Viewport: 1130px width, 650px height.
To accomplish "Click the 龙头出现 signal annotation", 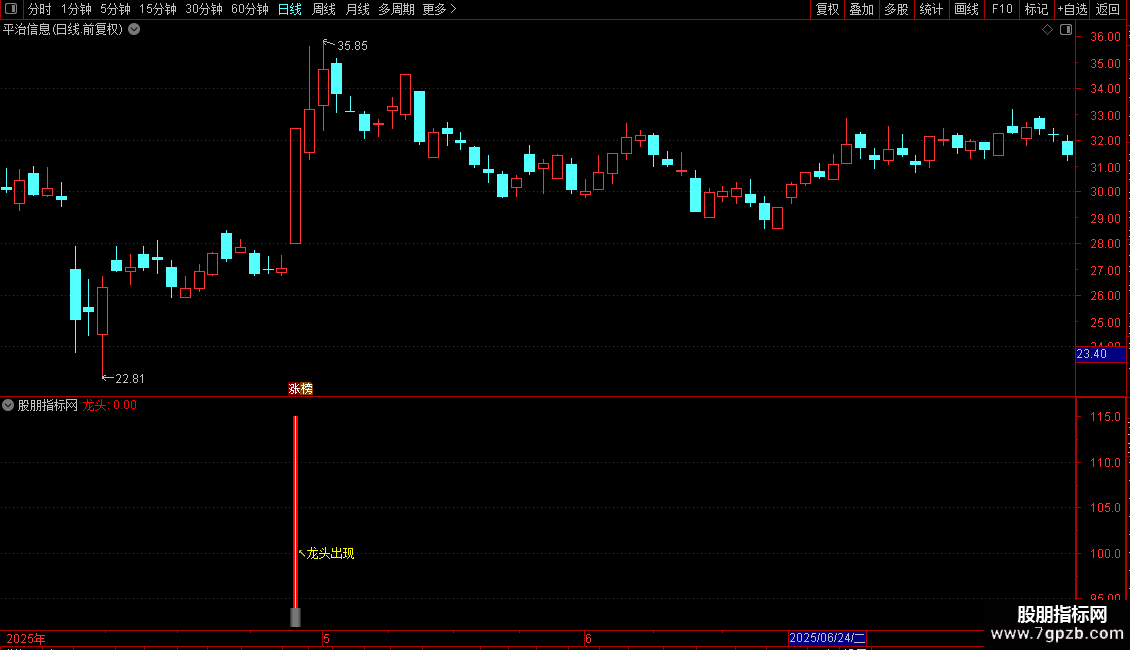I will (330, 553).
